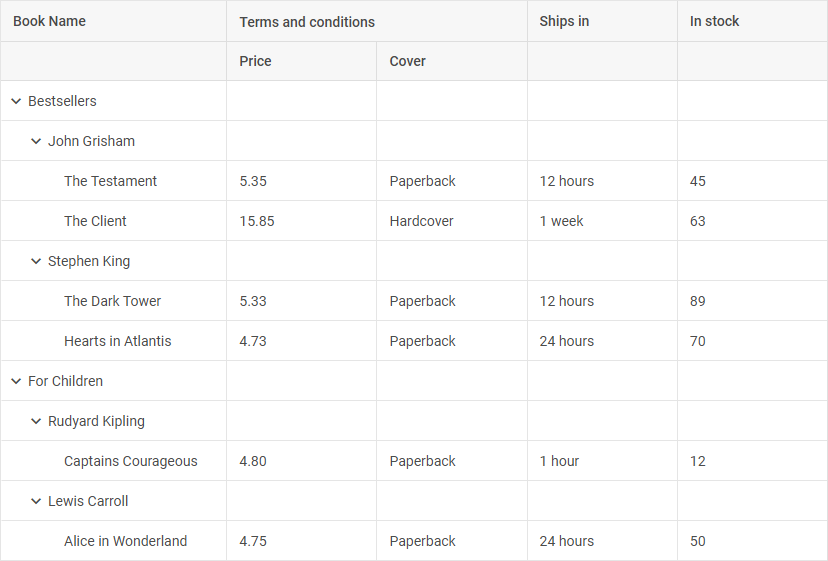This screenshot has width=828, height=561.
Task: Click the Hardcover cover cell
Action: point(422,221)
